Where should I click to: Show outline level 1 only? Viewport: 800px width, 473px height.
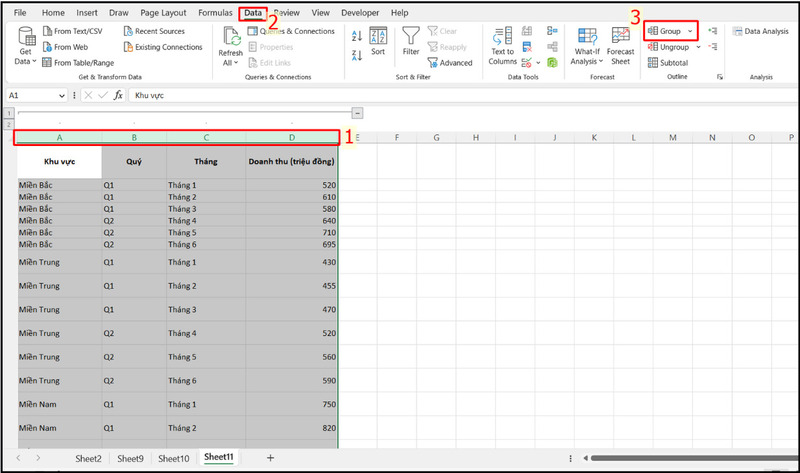point(10,113)
